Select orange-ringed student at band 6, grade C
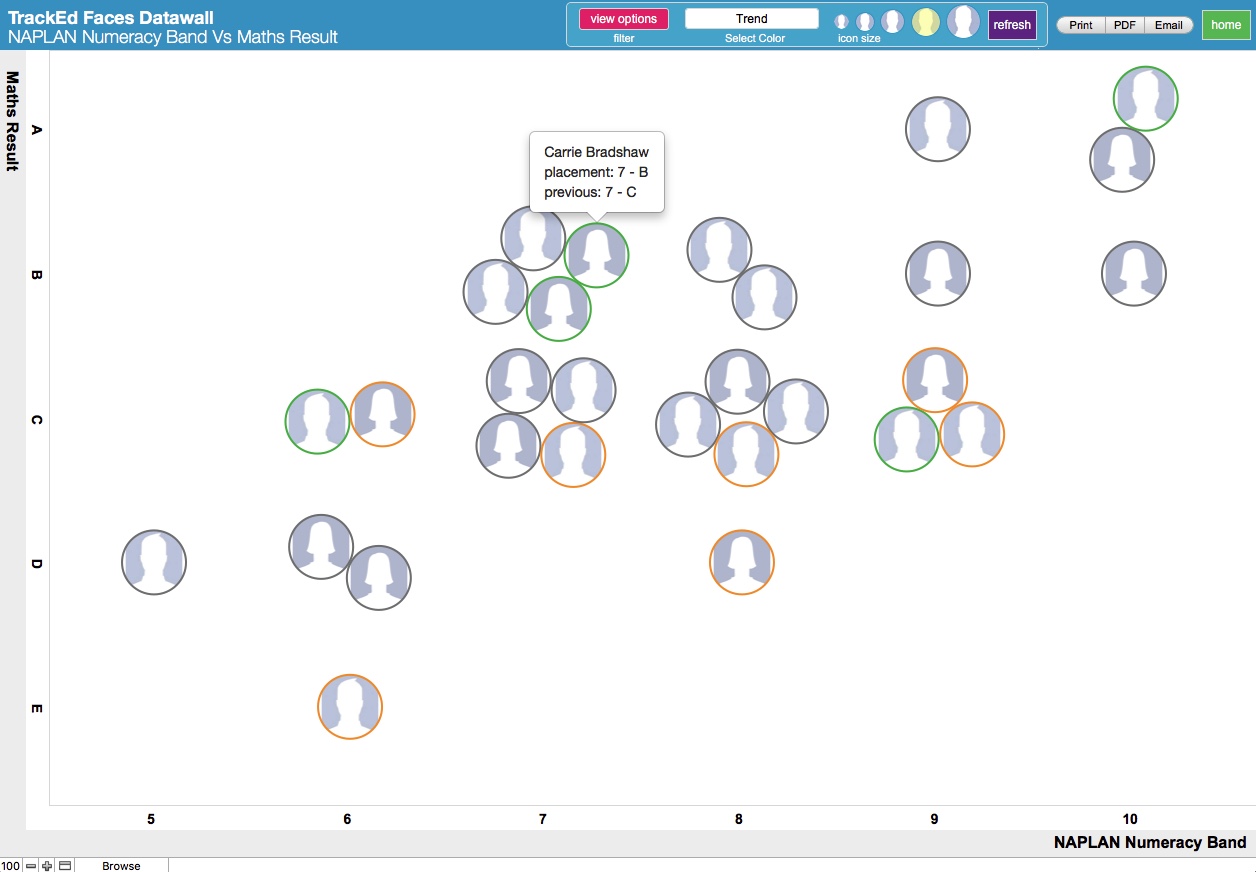 pyautogui.click(x=383, y=414)
